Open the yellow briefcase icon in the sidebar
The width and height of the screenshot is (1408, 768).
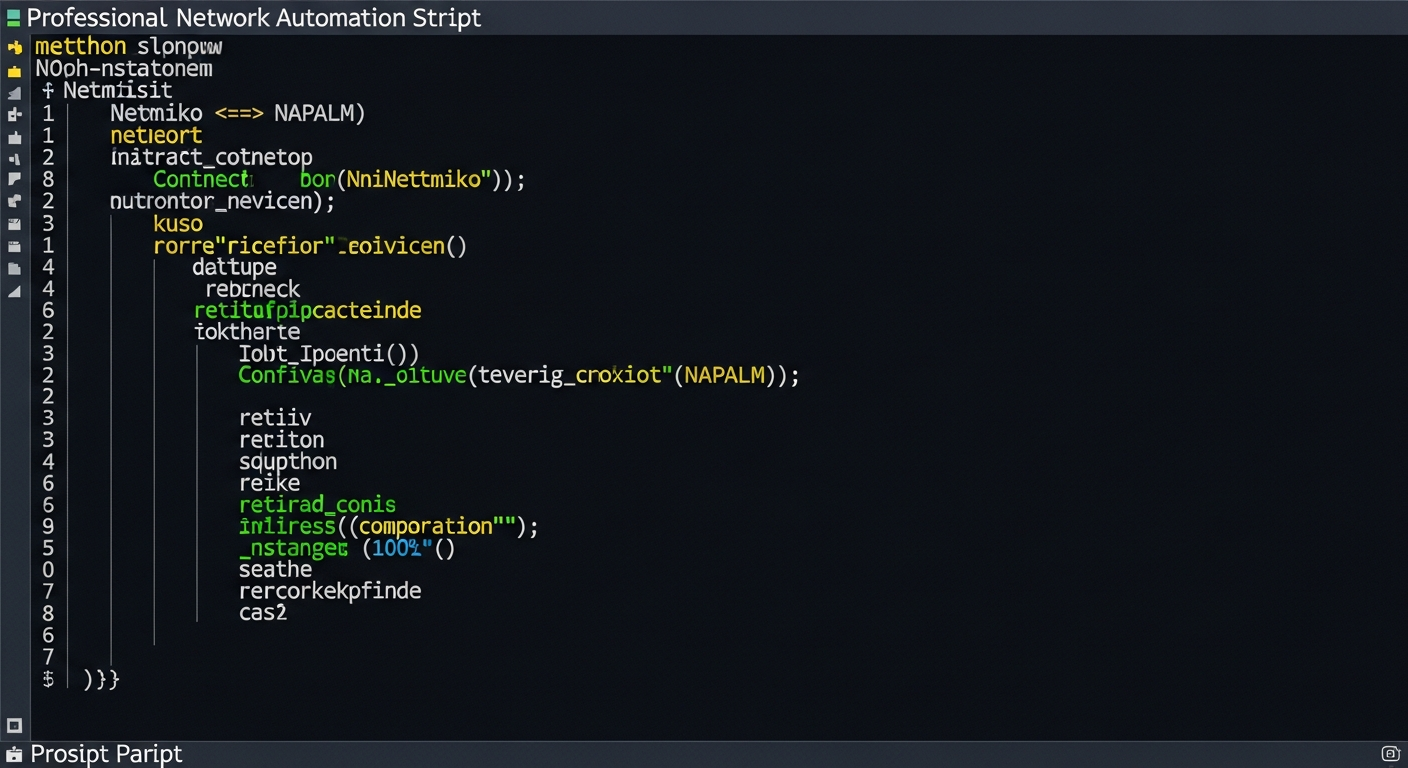[14, 69]
